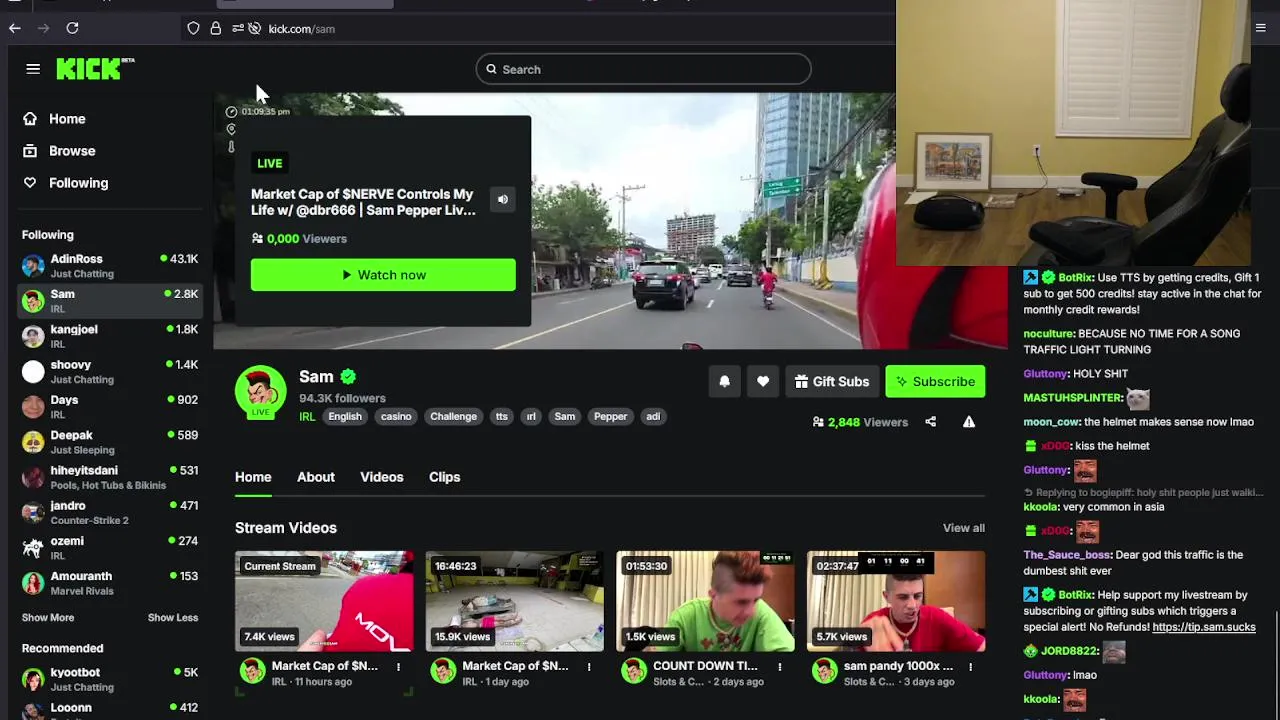Go back with browser back arrow
This screenshot has height=720, width=1280.
point(15,28)
